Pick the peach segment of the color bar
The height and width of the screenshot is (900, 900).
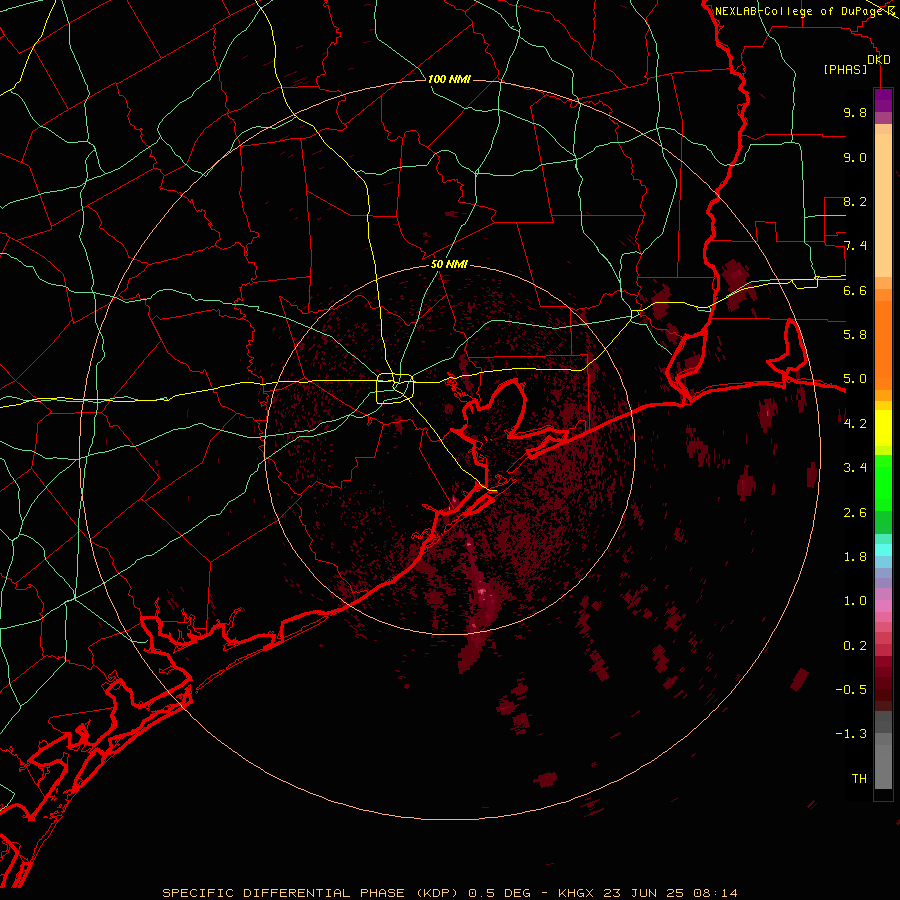[x=883, y=205]
